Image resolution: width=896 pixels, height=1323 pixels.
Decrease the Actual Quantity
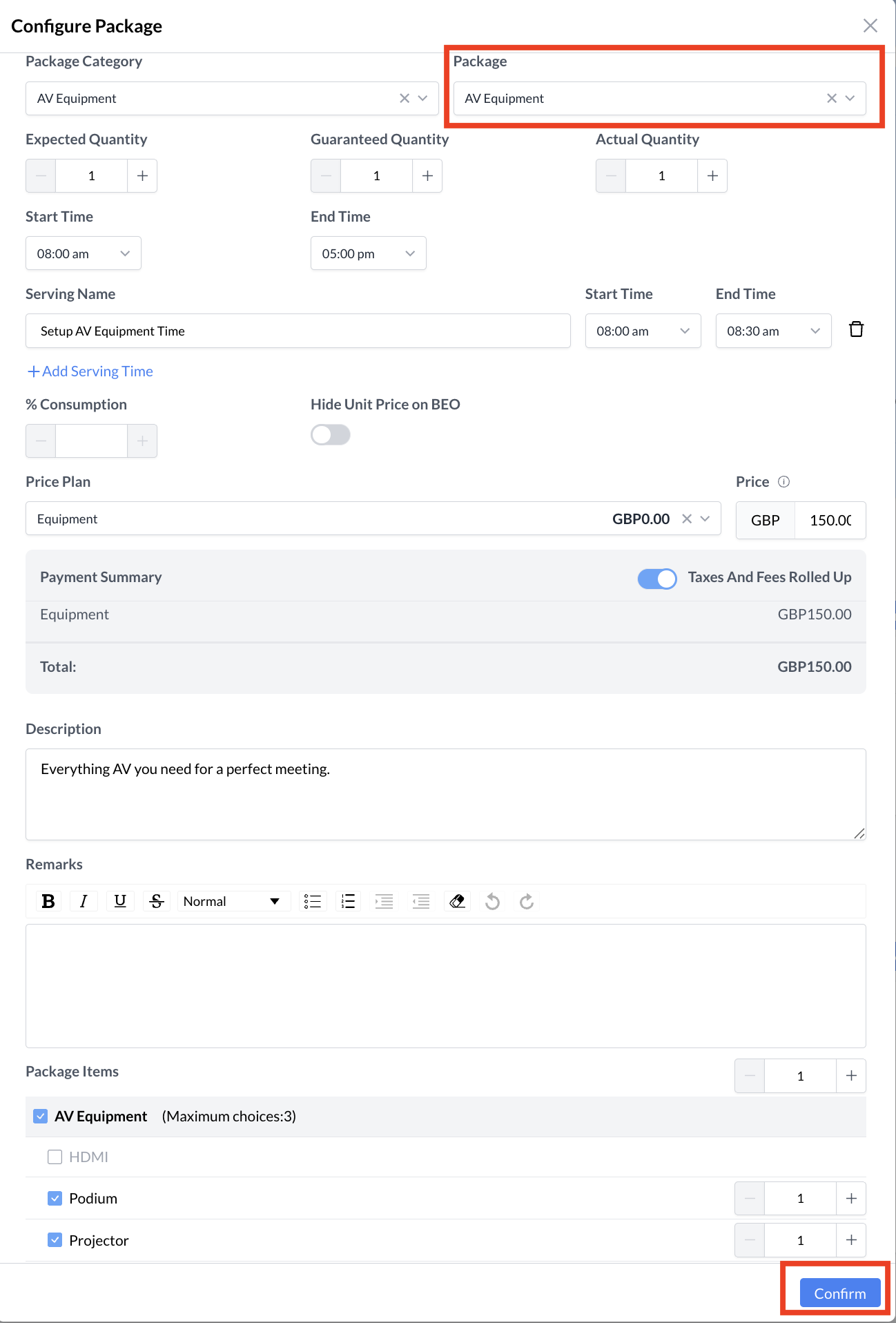pyautogui.click(x=611, y=175)
